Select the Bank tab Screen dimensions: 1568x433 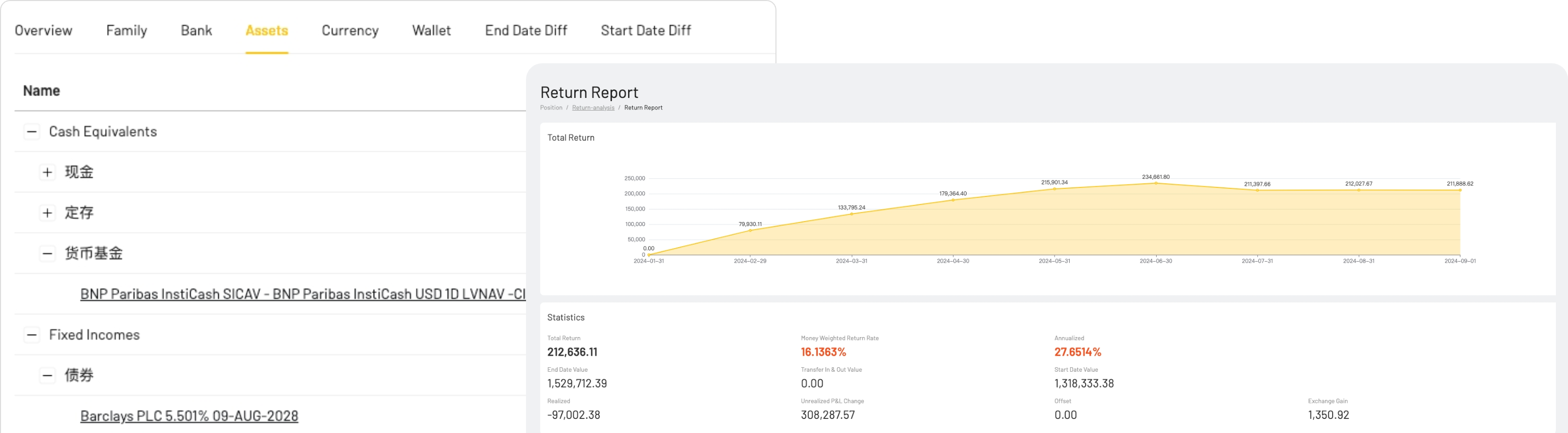click(196, 31)
